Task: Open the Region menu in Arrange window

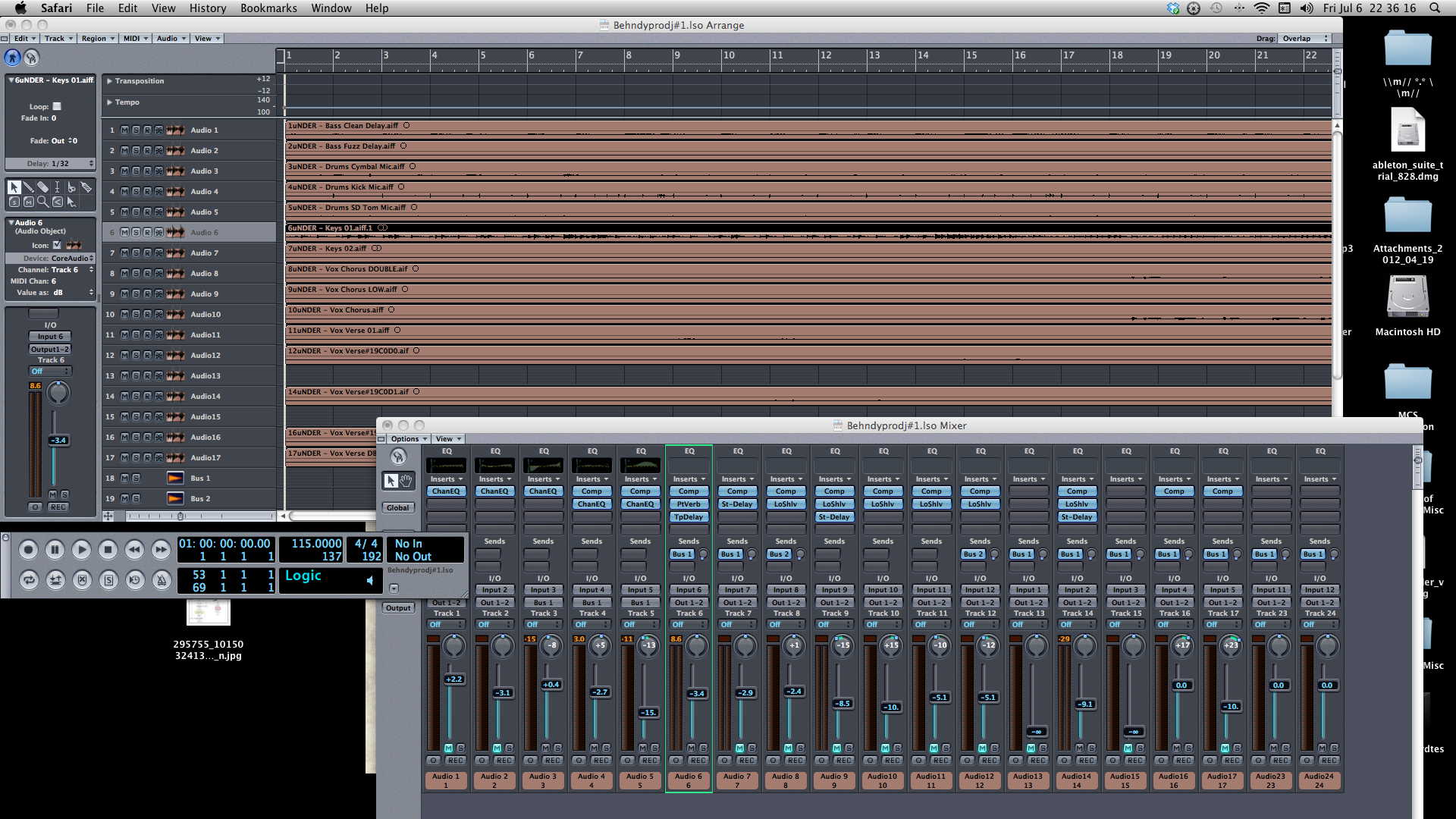Action: tap(98, 39)
